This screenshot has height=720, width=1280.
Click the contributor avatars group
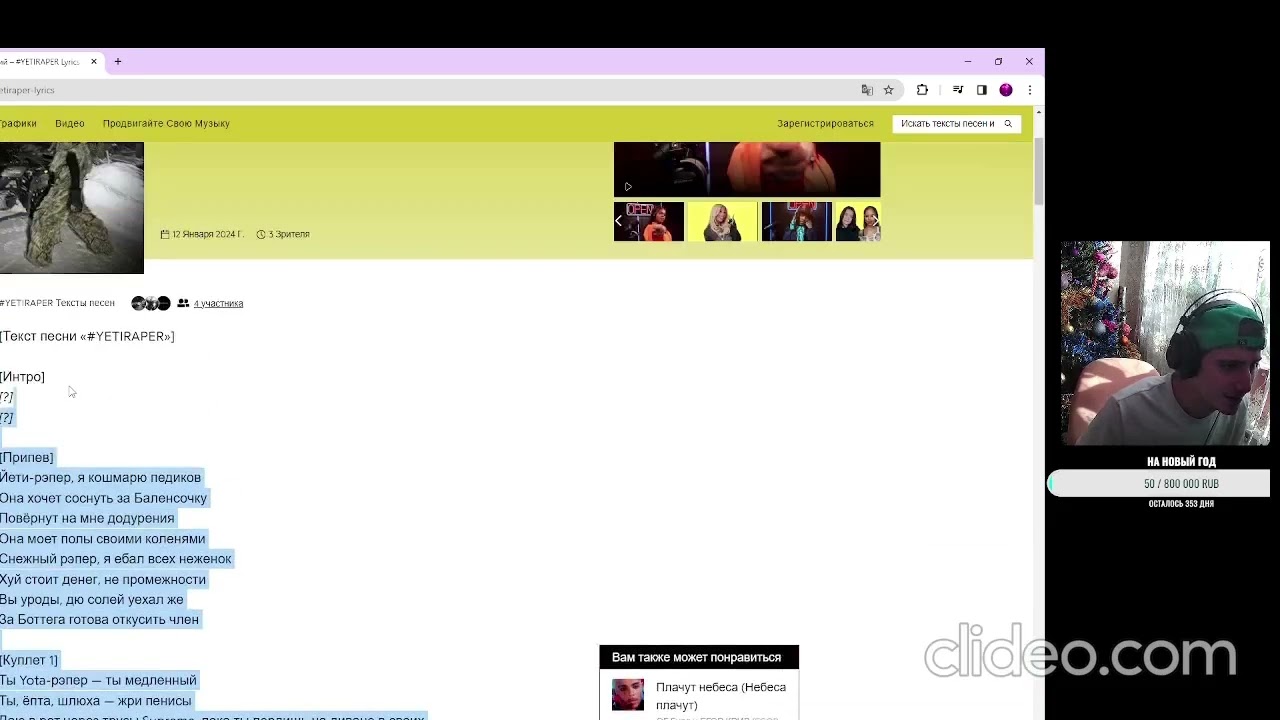[151, 303]
